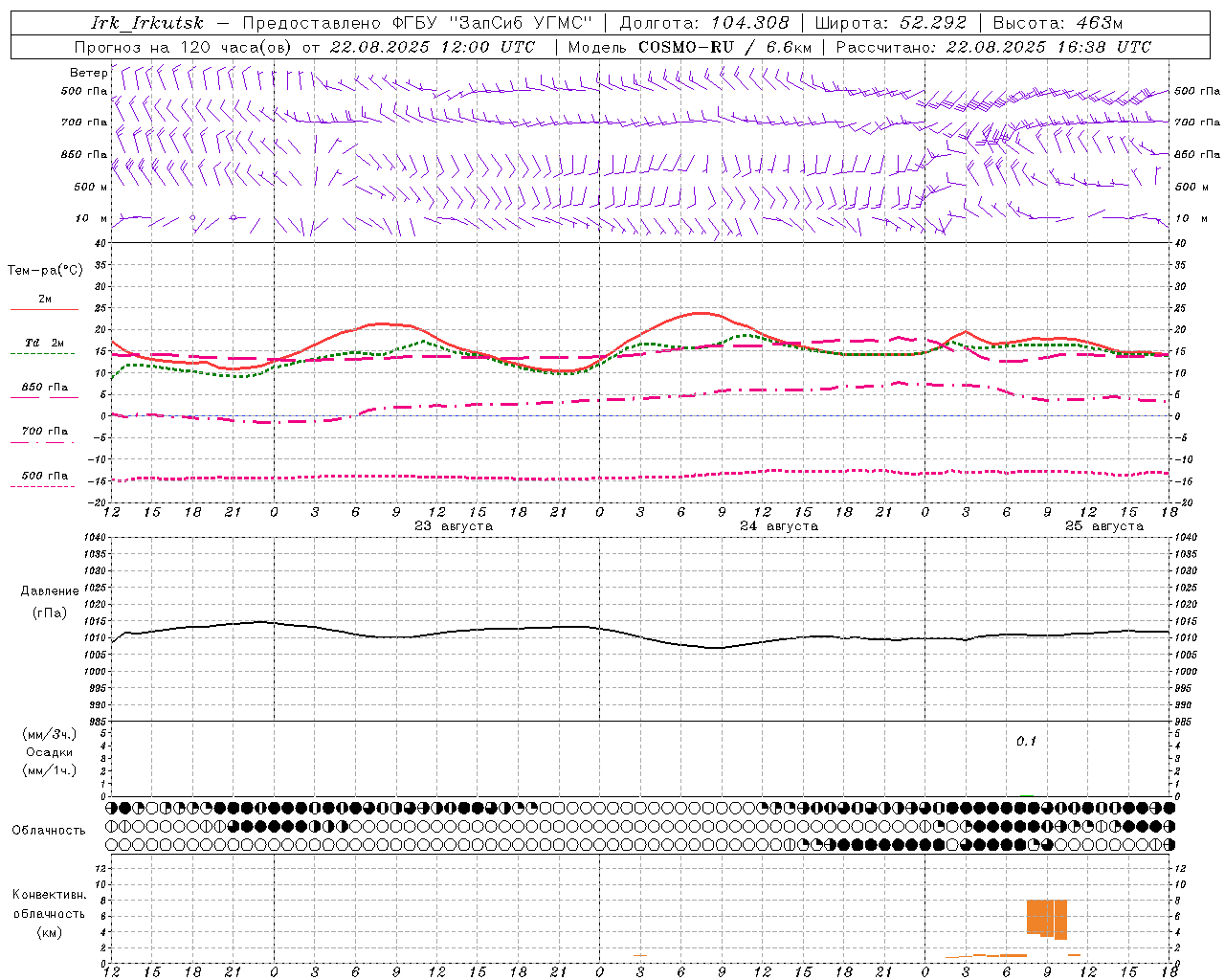The height and width of the screenshot is (980, 1225).
Task: Click the 23 августа date label
Action: [x=454, y=526]
